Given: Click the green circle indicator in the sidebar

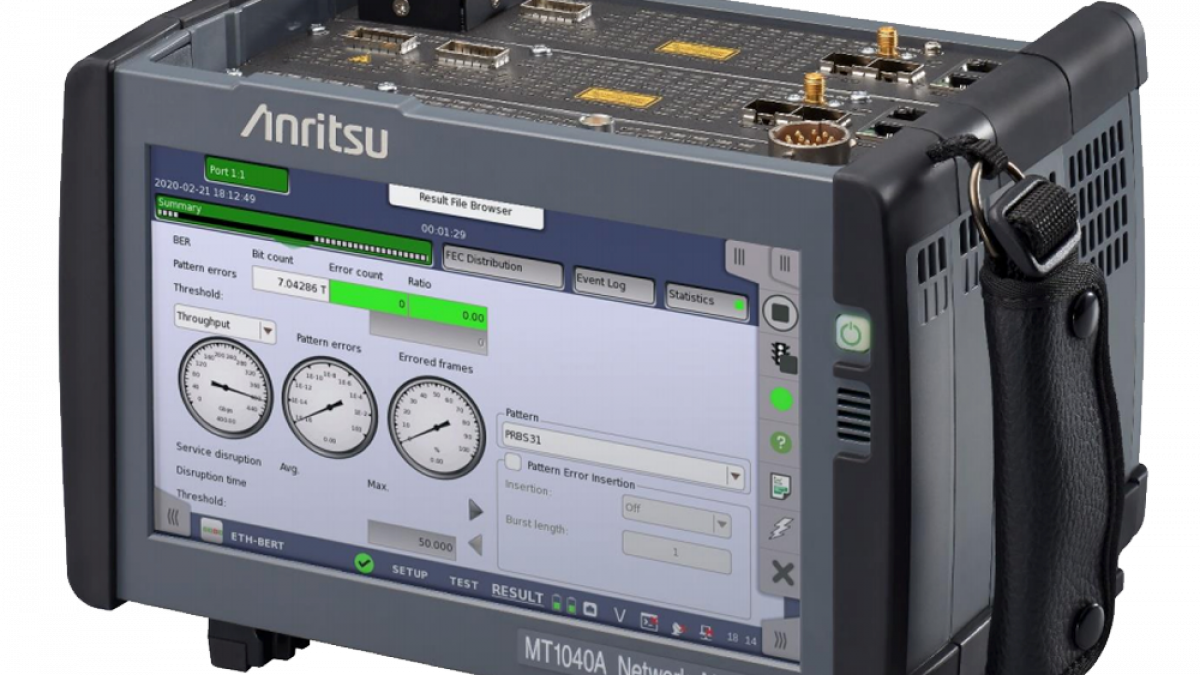Looking at the screenshot, I should tap(782, 399).
